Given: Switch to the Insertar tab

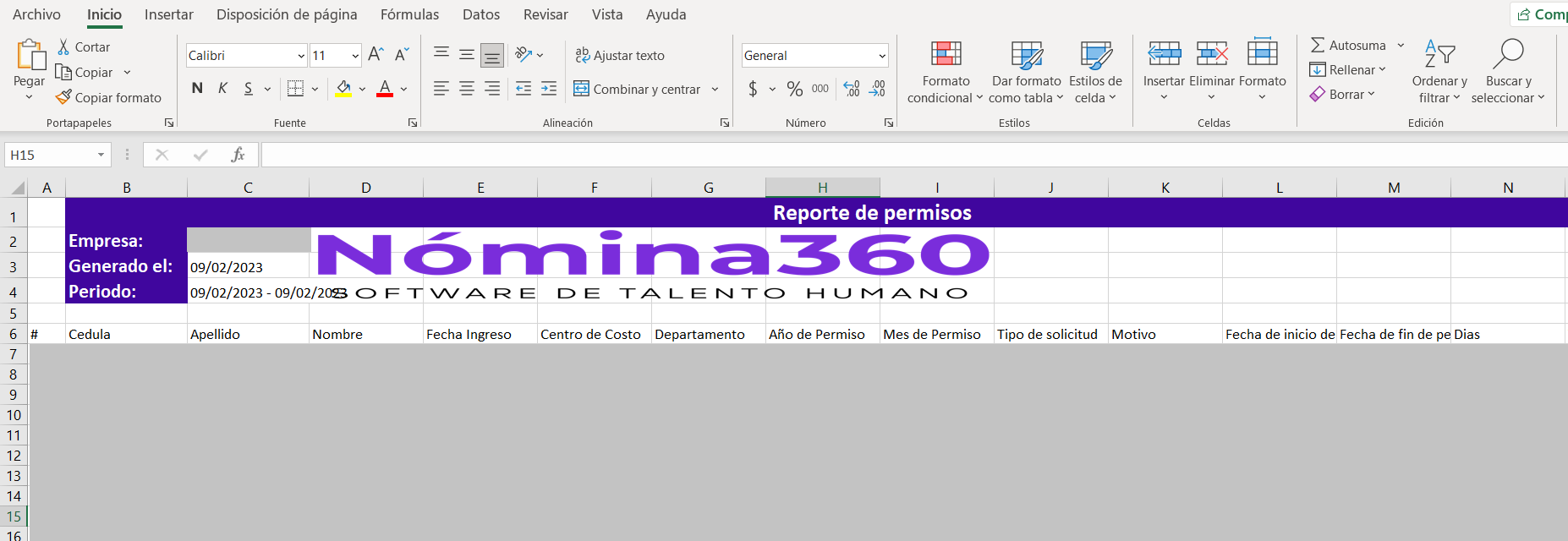Looking at the screenshot, I should [x=169, y=14].
